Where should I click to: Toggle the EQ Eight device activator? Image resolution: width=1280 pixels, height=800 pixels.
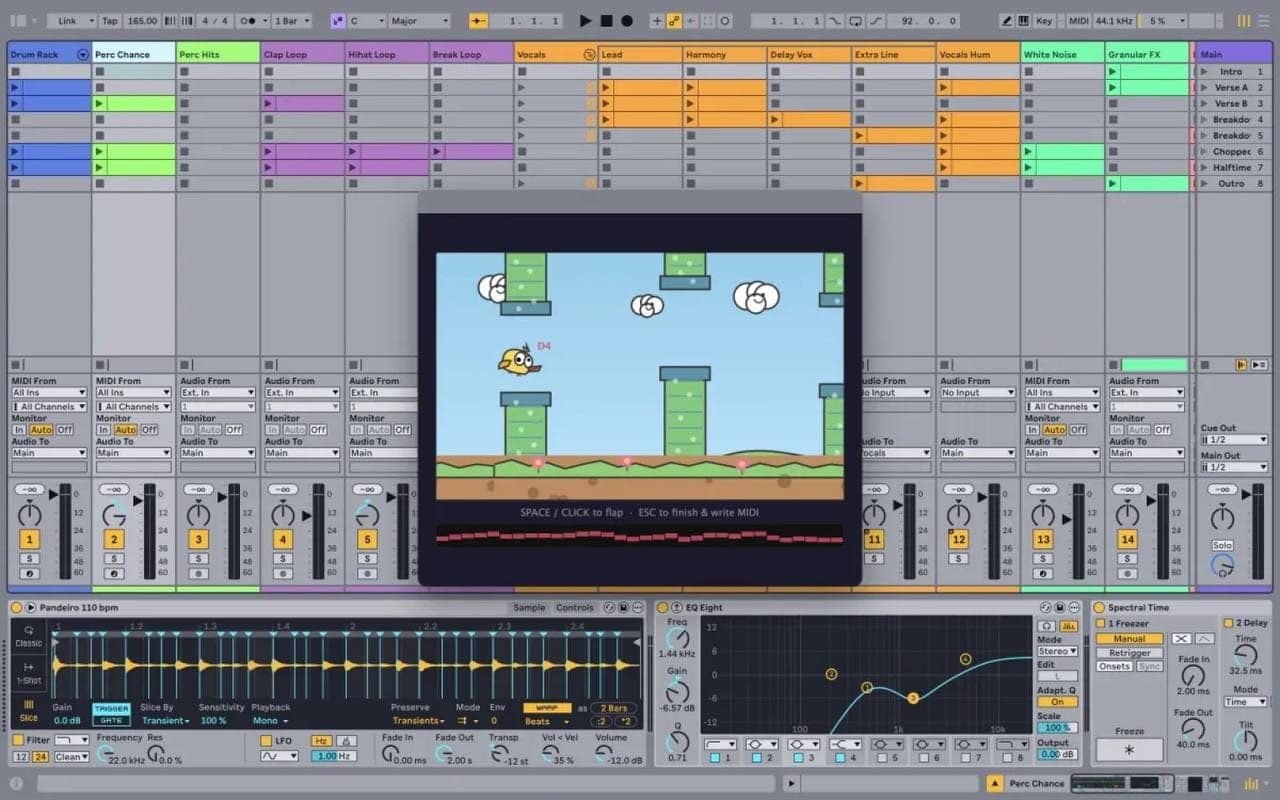[663, 607]
